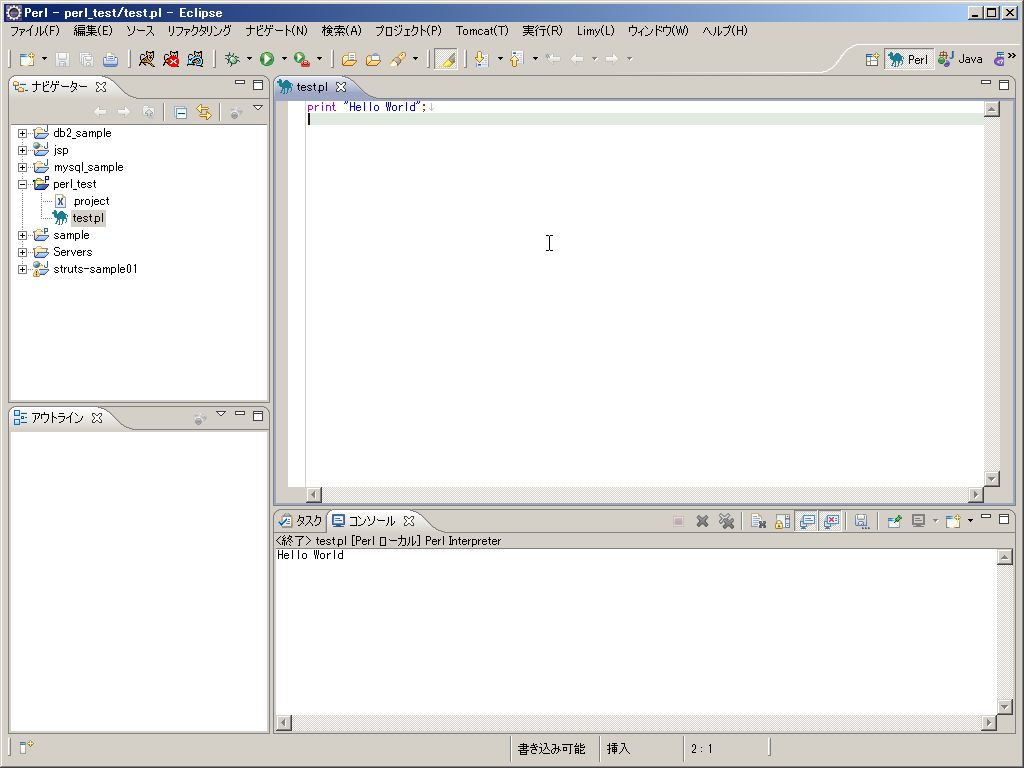
Task: Open the 編集(E) menu
Action: [93, 31]
